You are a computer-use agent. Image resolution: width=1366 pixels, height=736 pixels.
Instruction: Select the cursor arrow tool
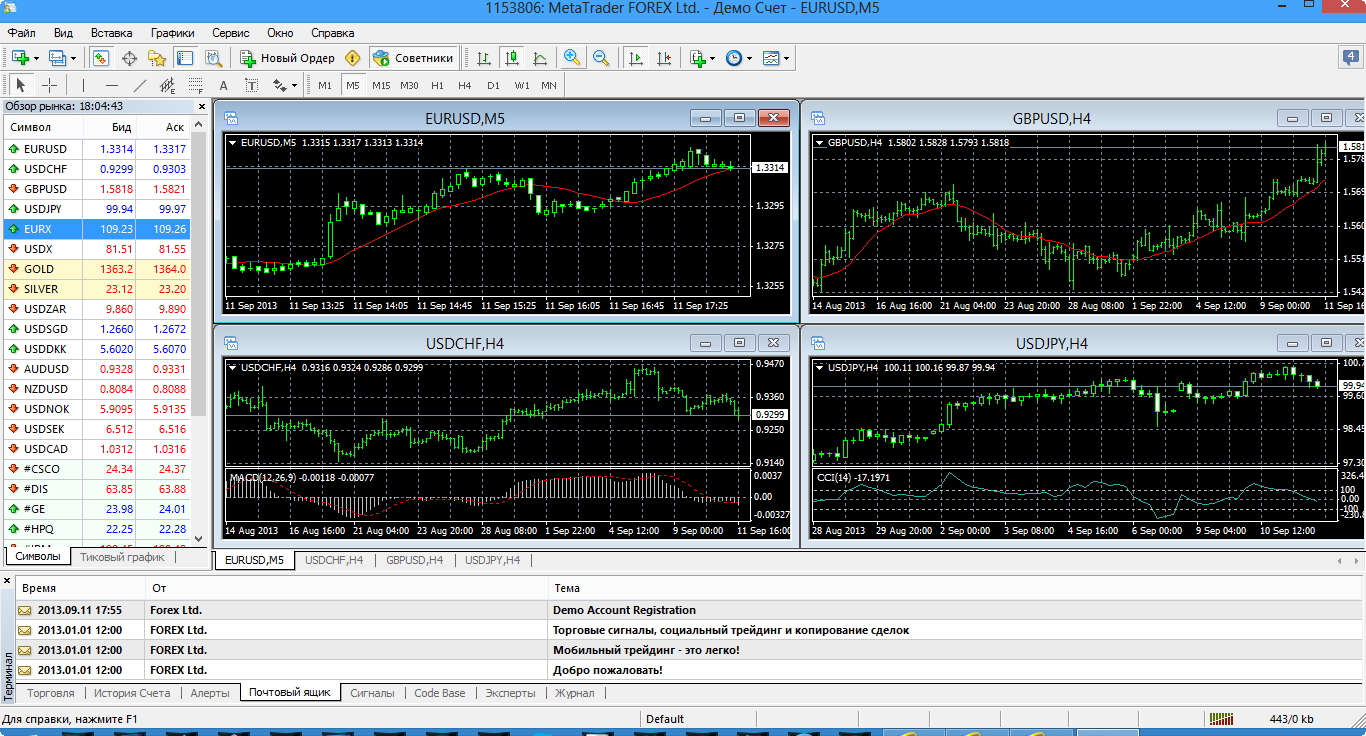21,85
